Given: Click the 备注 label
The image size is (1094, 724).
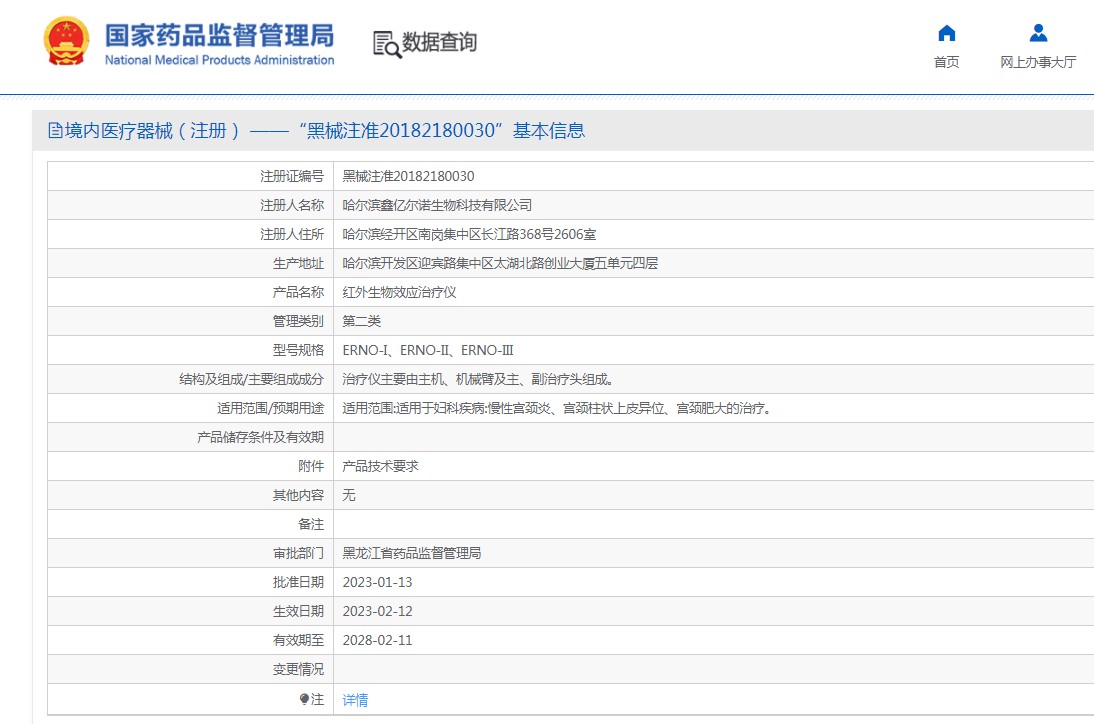Looking at the screenshot, I should coord(311,524).
